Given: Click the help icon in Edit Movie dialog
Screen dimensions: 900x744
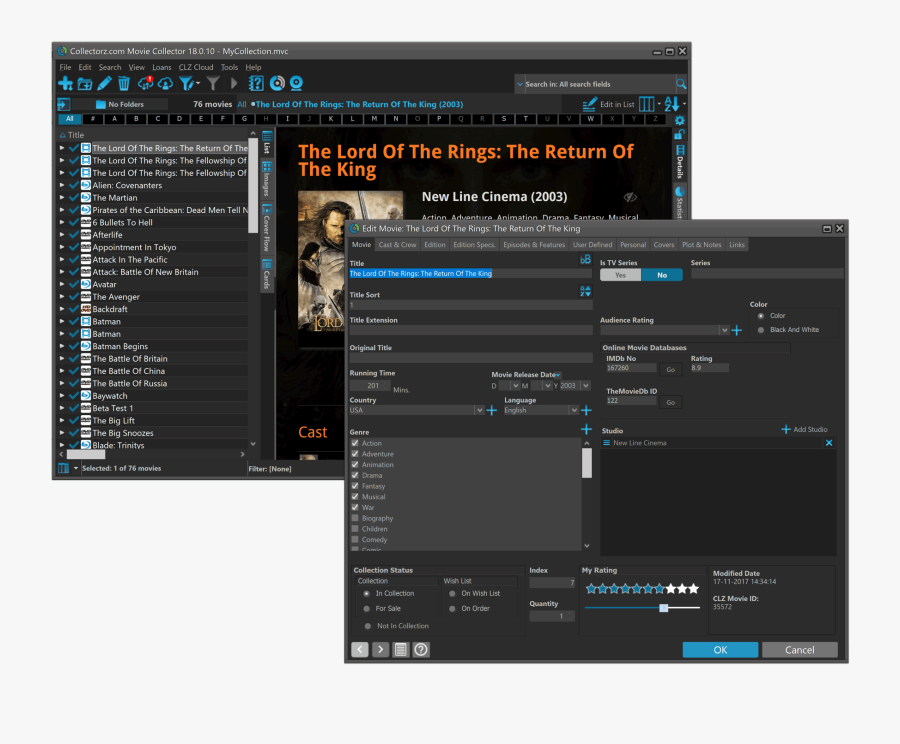Looking at the screenshot, I should tap(421, 649).
